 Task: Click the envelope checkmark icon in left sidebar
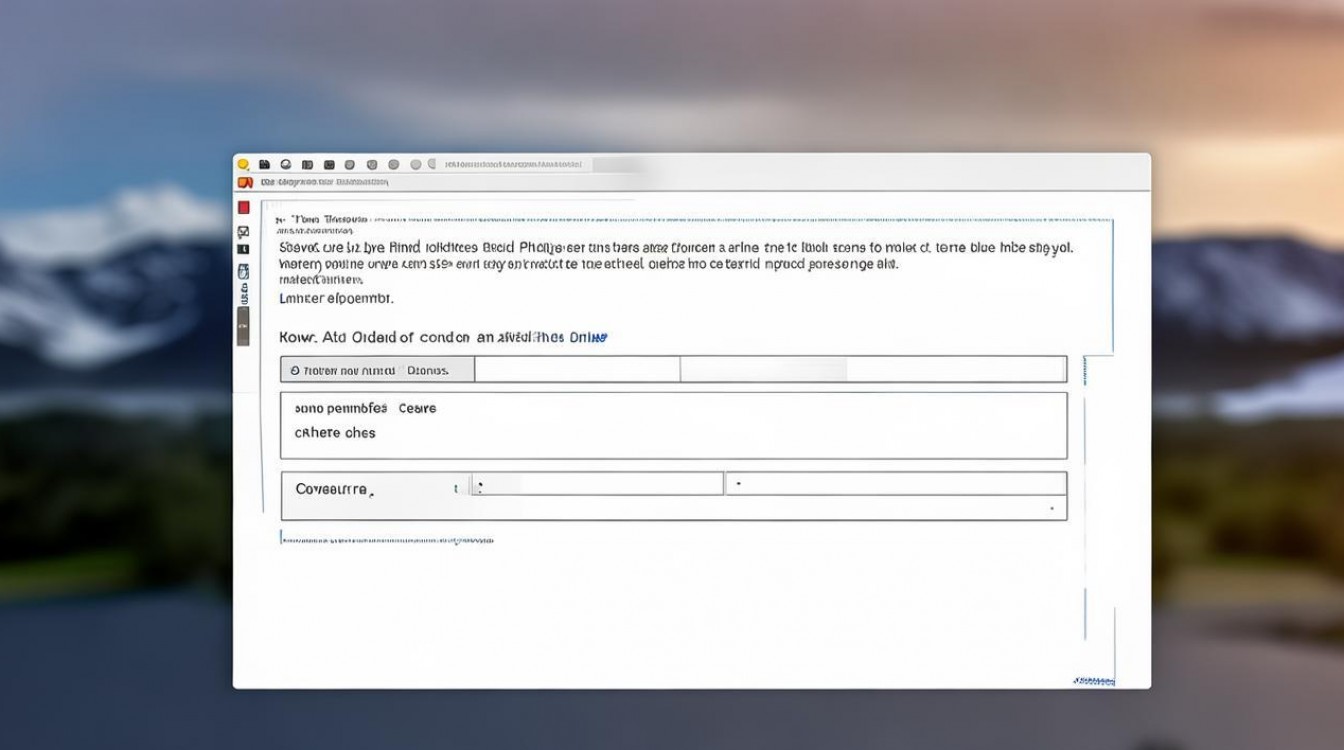pyautogui.click(x=243, y=231)
